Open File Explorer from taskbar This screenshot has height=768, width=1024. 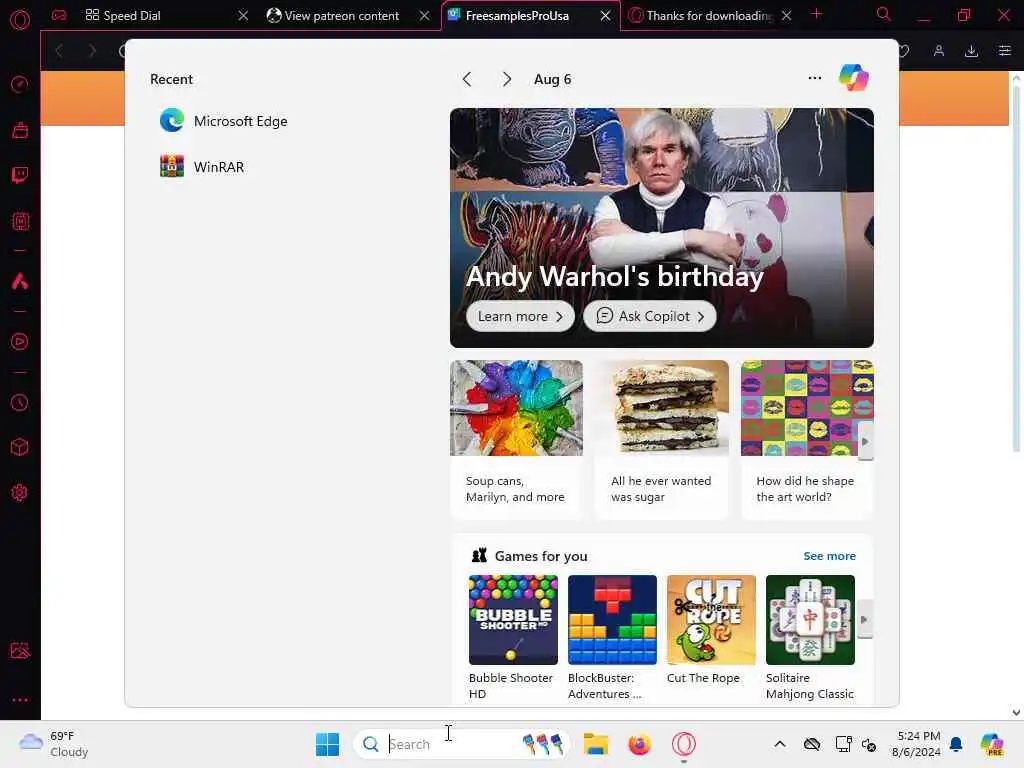pyautogui.click(x=596, y=744)
